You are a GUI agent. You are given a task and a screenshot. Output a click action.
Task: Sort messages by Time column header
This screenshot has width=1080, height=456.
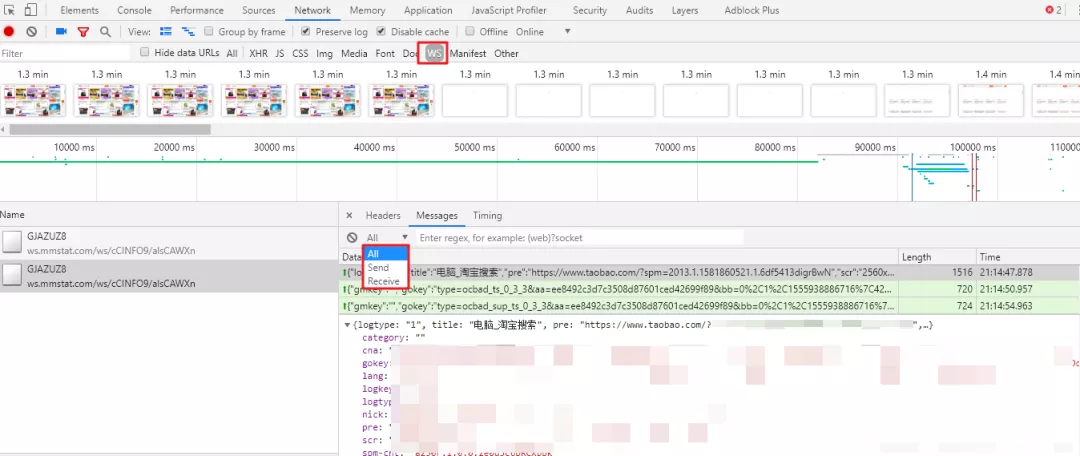1028,257
